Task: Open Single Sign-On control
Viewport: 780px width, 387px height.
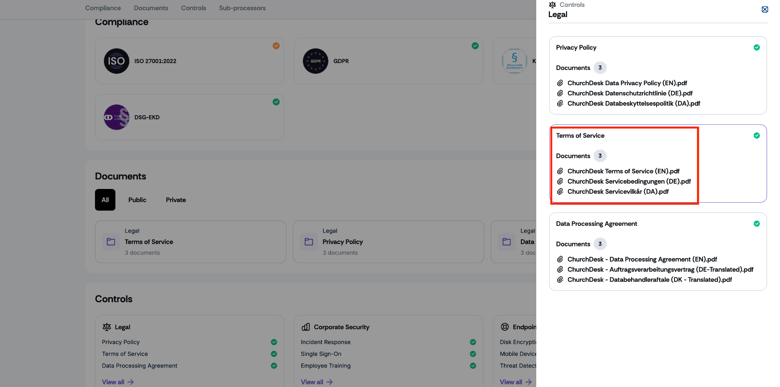Action: click(320, 354)
